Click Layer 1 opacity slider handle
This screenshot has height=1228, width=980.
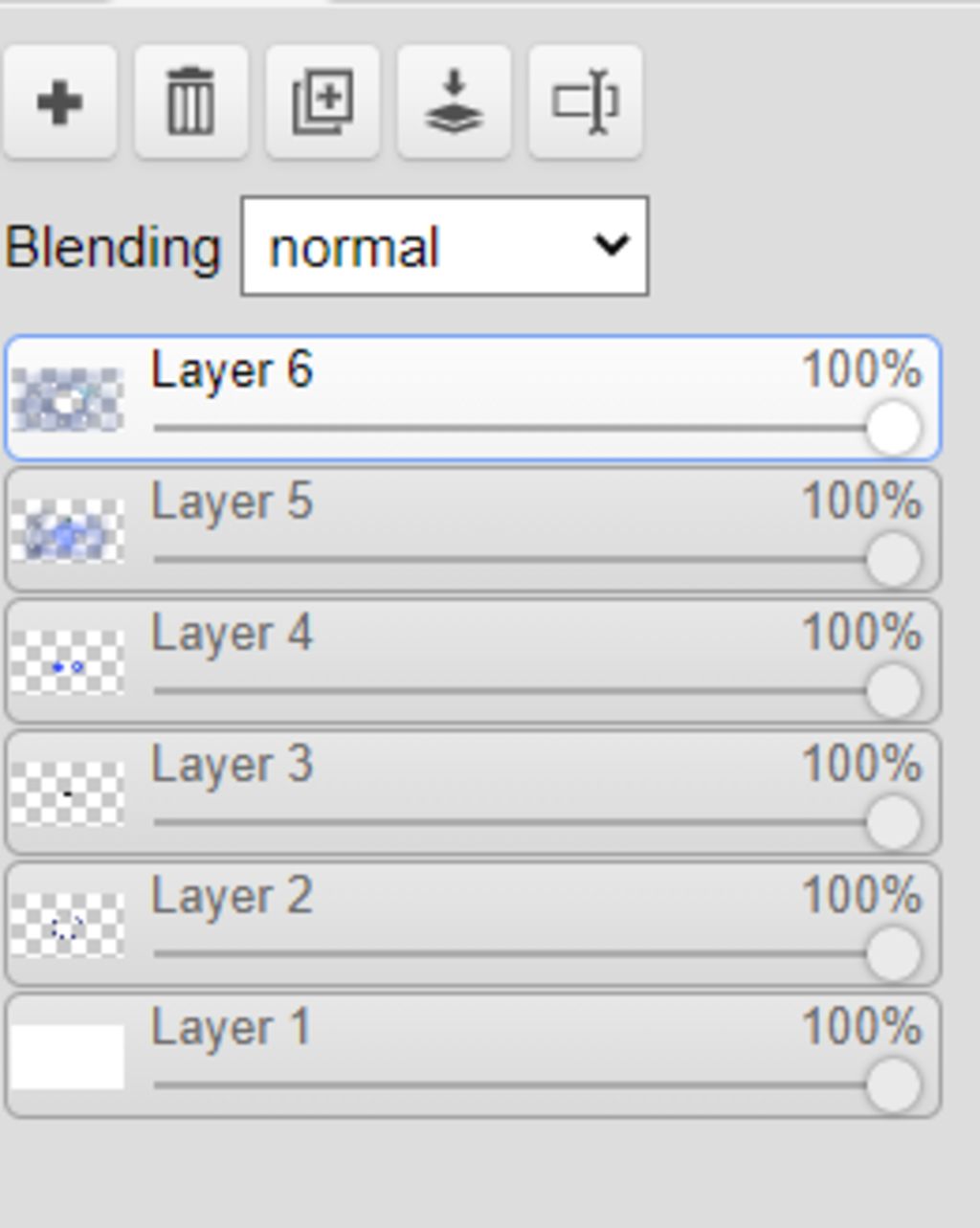coord(893,1085)
